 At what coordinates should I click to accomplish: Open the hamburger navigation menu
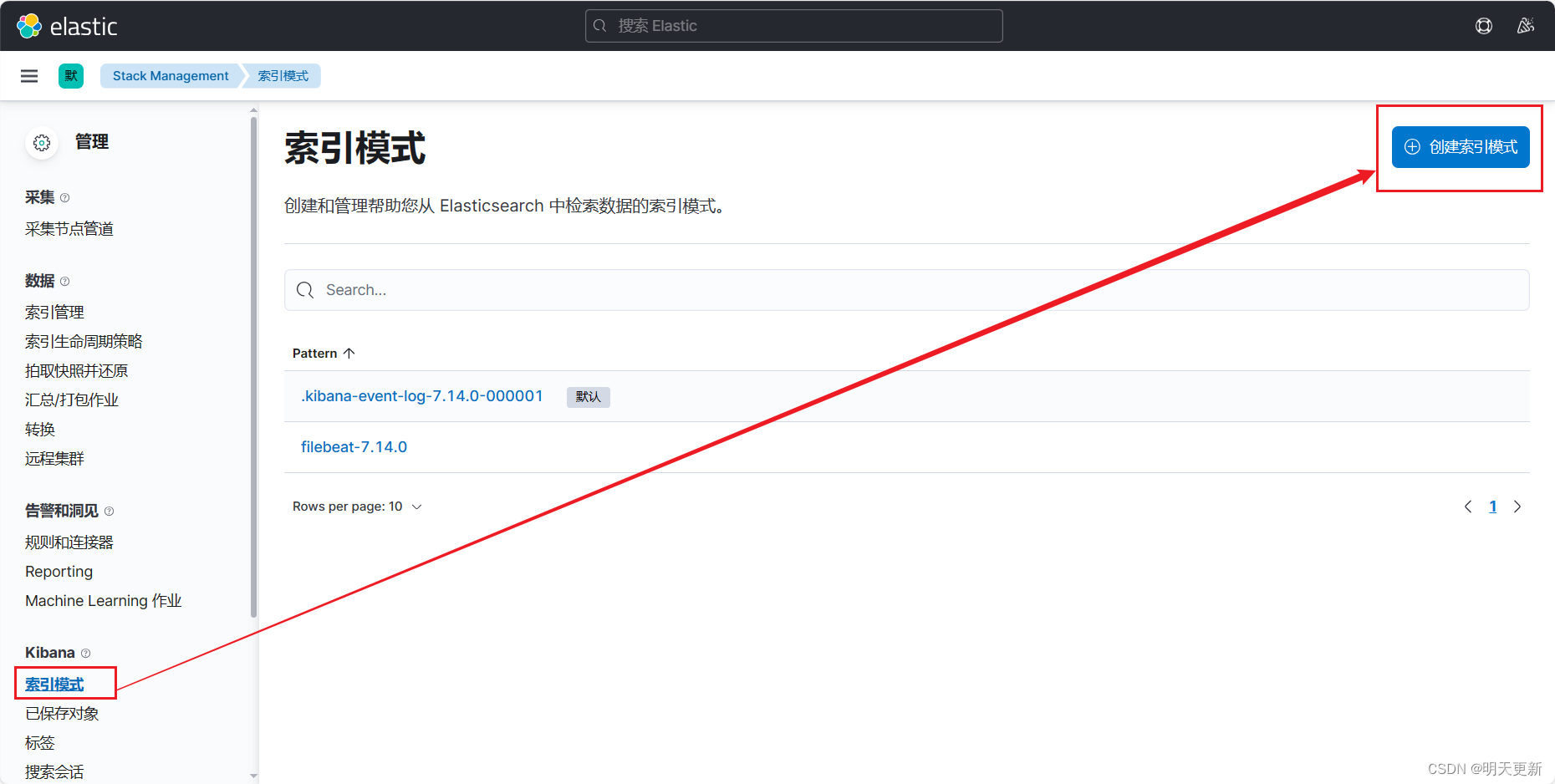[29, 75]
